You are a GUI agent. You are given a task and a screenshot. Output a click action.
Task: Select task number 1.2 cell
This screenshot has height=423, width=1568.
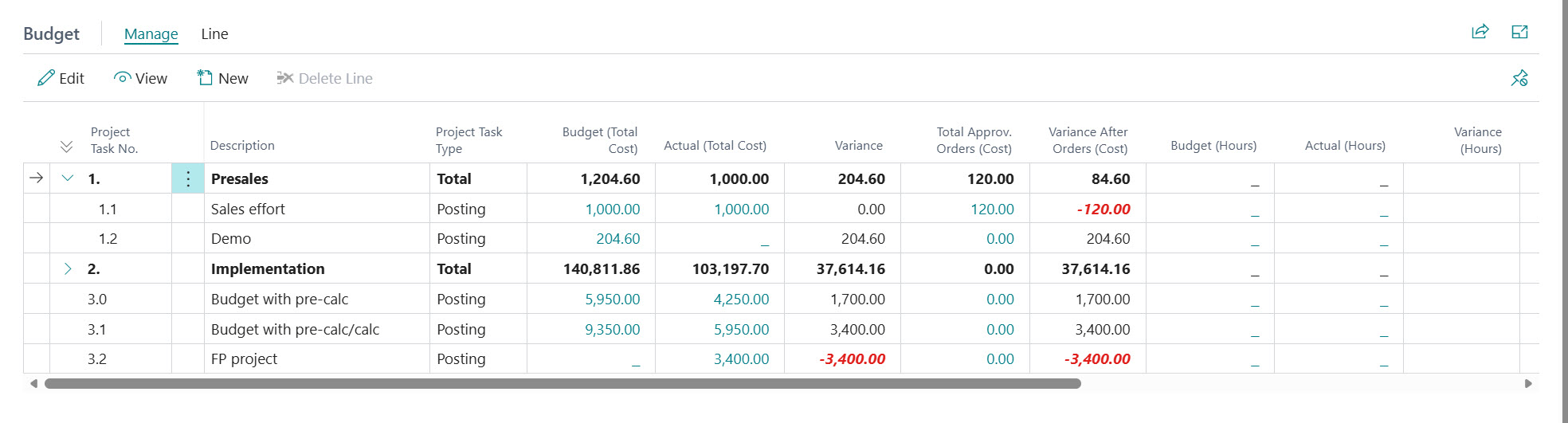click(x=111, y=238)
